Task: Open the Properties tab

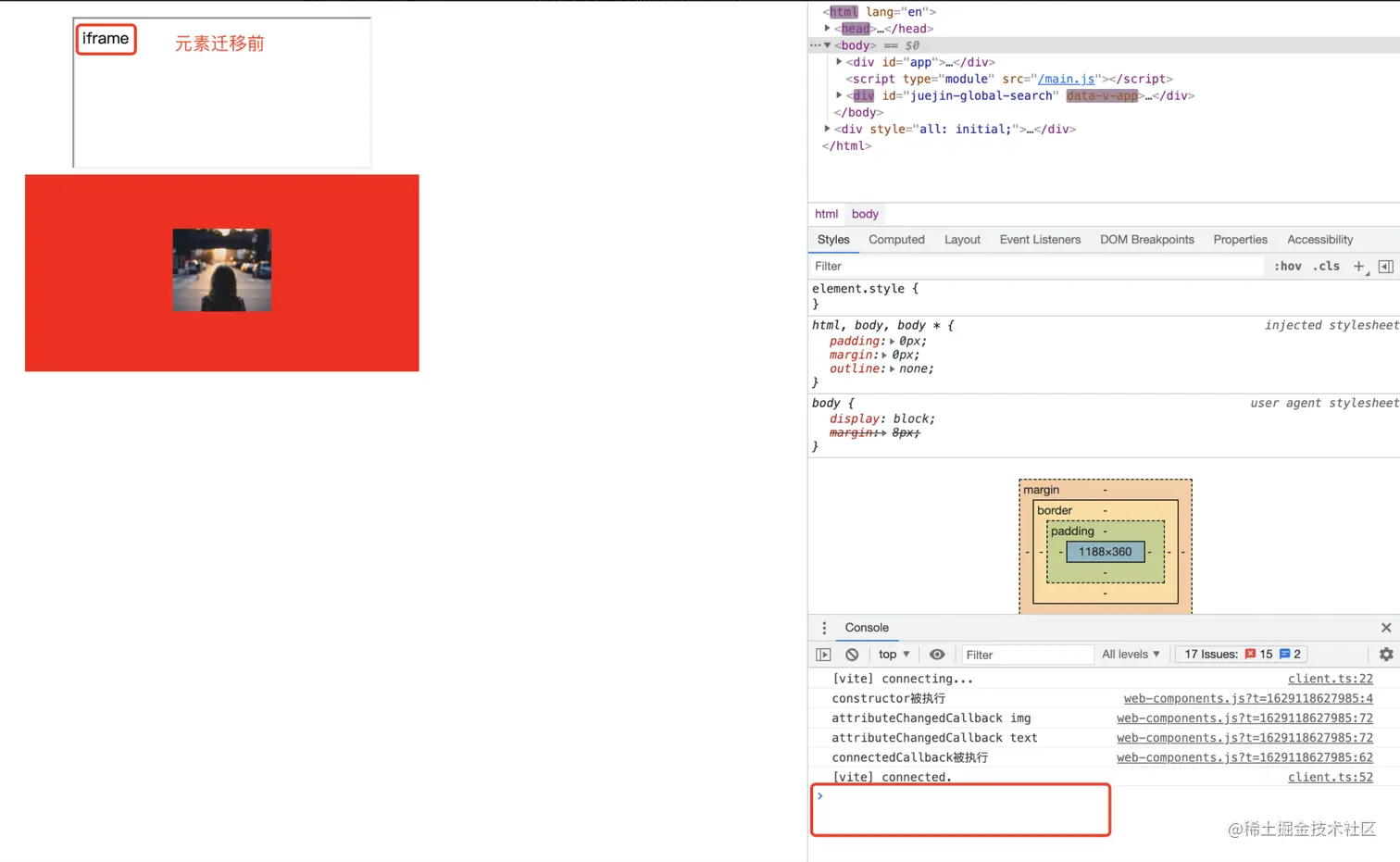Action: [1240, 240]
